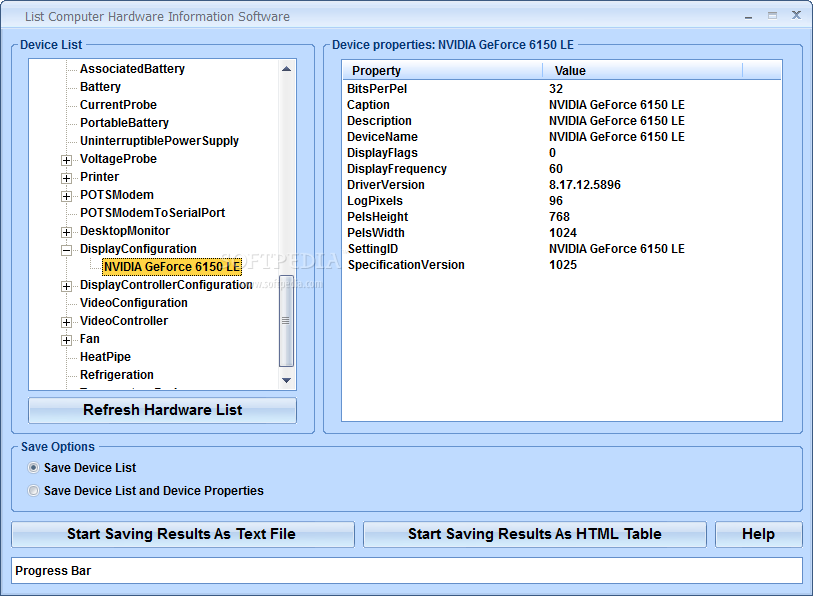813x596 pixels.
Task: Collapse the DisplayConfiguration tree node
Action: click(66, 250)
